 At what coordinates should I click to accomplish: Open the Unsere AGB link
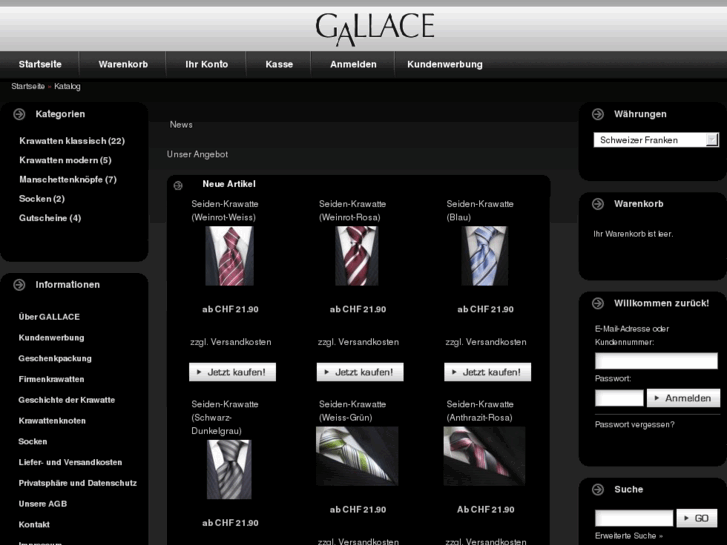(x=43, y=504)
